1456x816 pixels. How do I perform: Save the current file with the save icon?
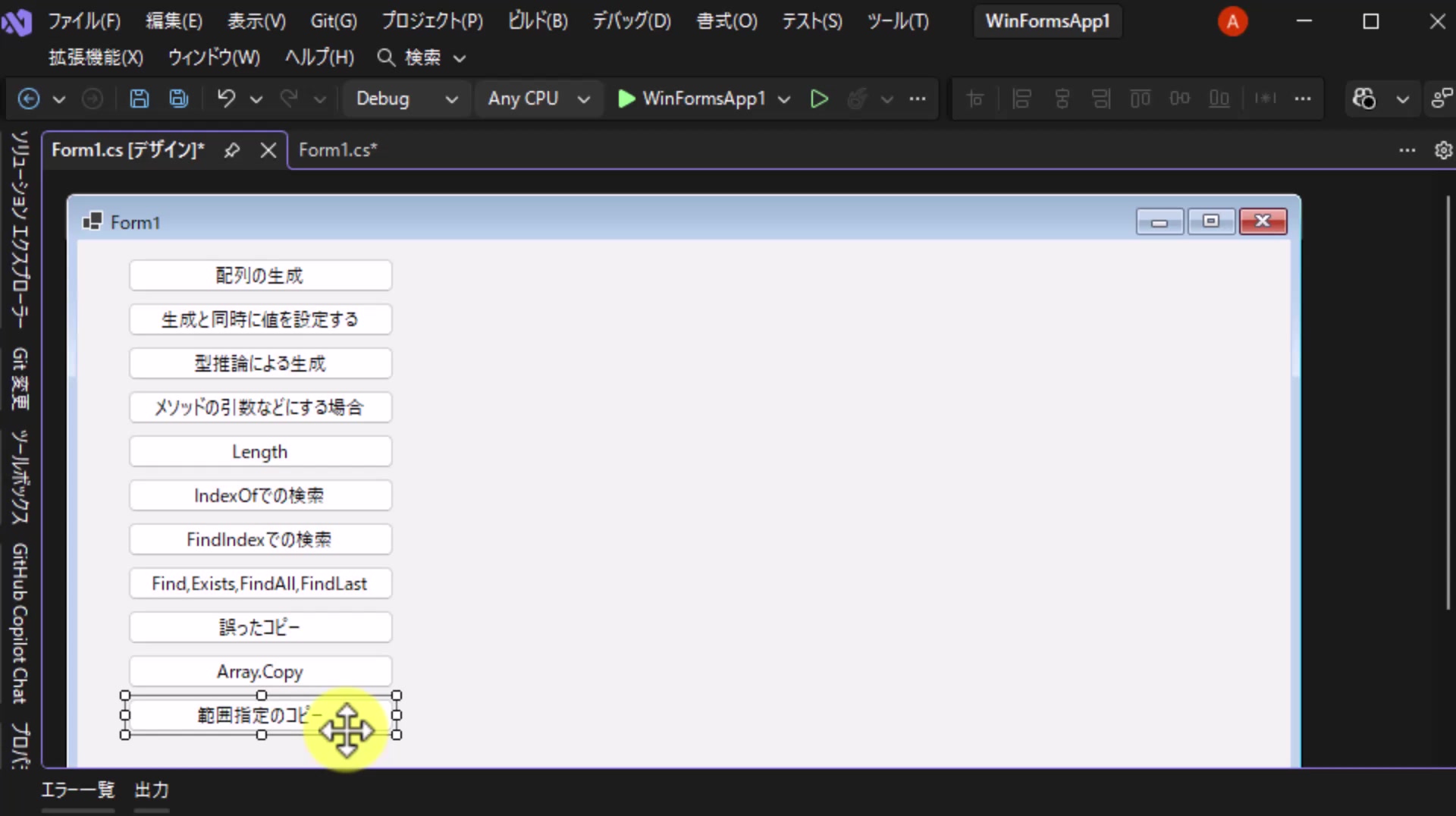point(140,99)
